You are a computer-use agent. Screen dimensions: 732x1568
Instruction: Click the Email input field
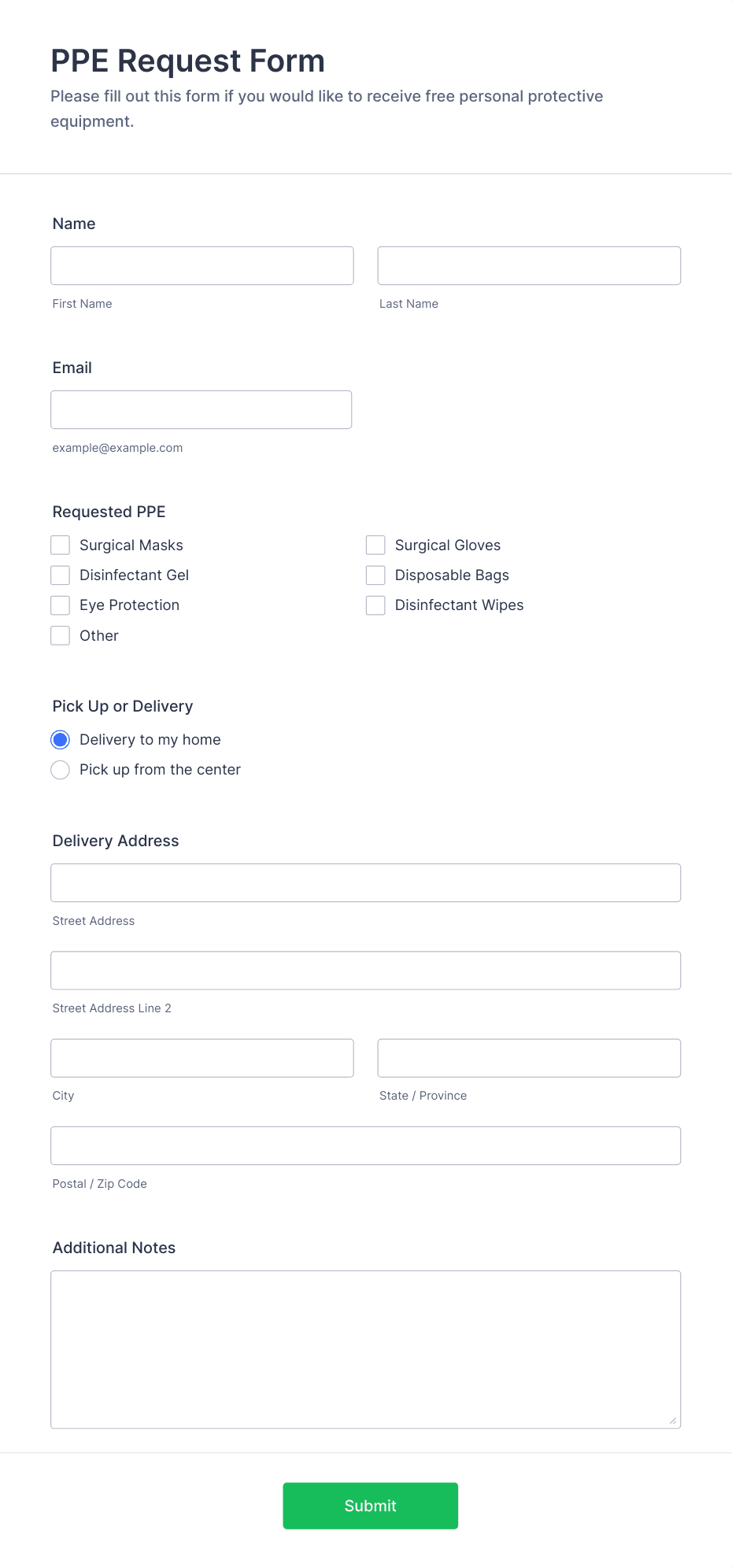[x=201, y=409]
